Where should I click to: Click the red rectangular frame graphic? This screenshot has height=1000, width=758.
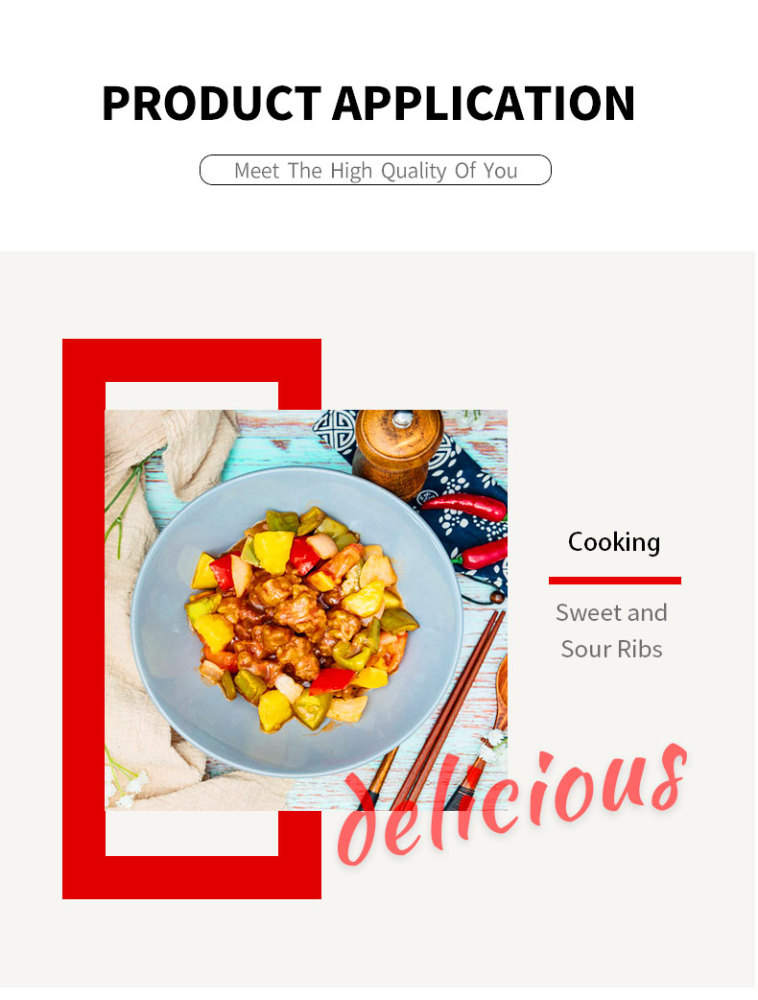85,619
